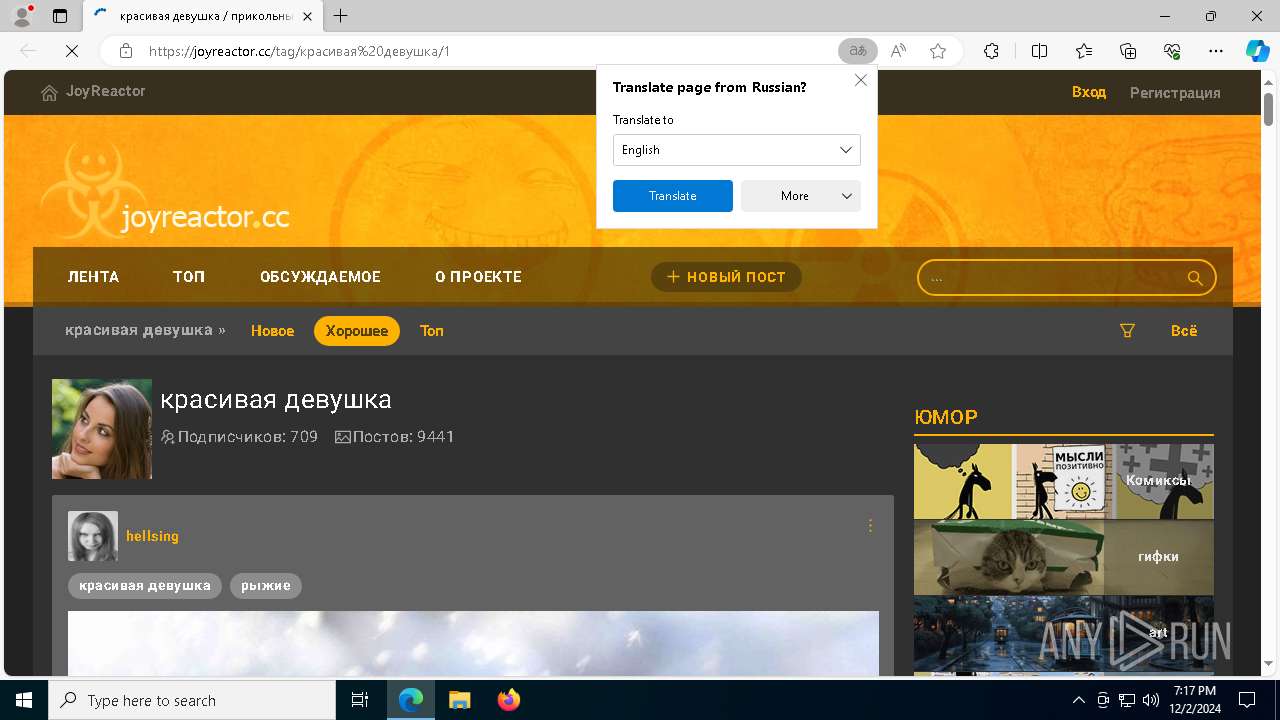Open Browser essentials icon
The height and width of the screenshot is (720, 1280).
tap(1172, 51)
